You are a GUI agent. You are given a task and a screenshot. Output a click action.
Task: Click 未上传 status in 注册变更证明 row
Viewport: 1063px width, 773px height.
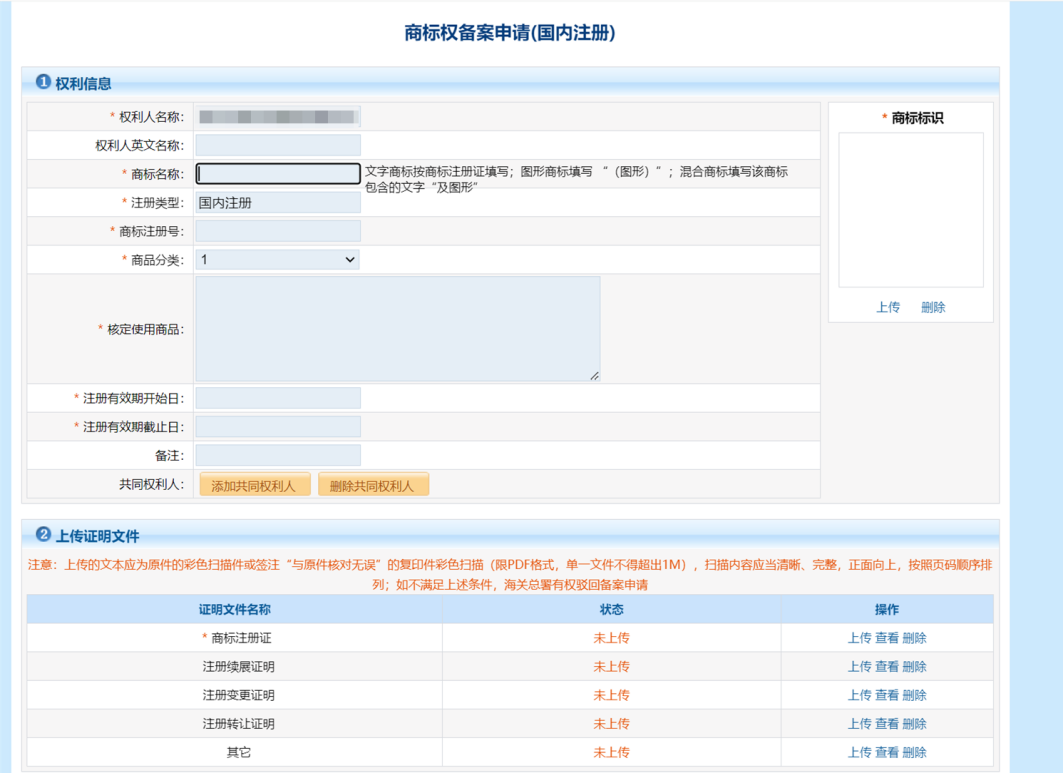point(611,695)
